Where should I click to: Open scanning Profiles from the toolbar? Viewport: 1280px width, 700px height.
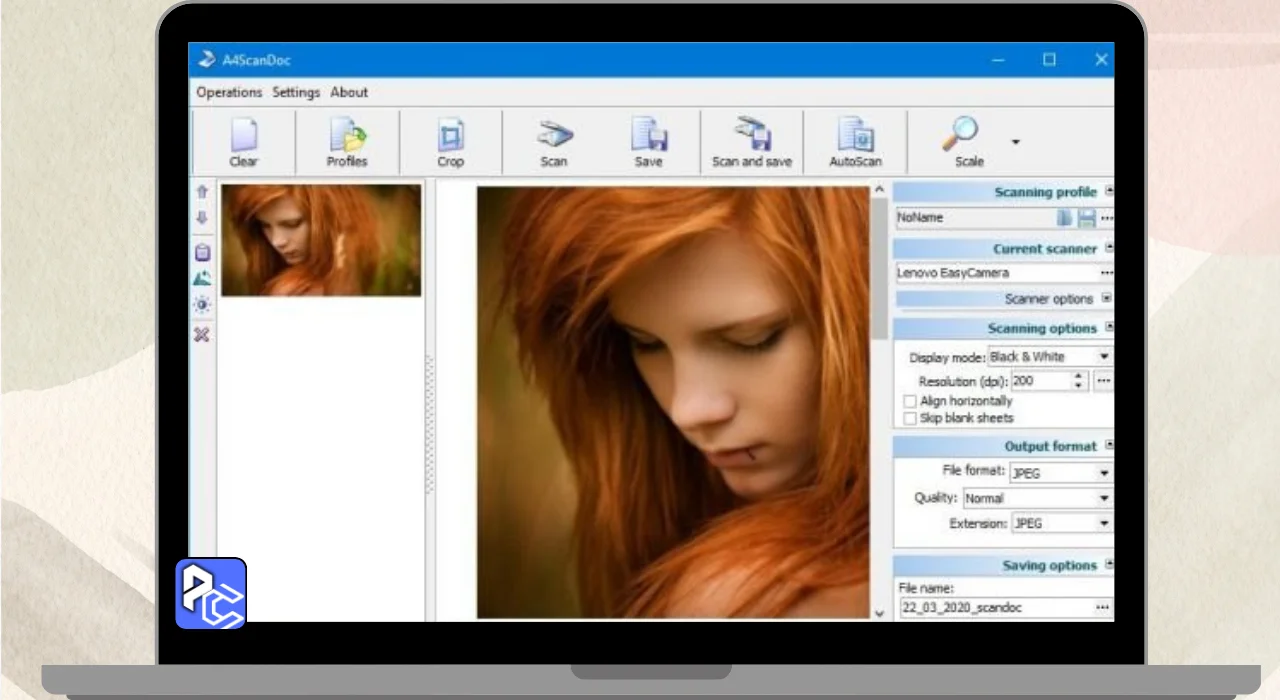pos(347,141)
